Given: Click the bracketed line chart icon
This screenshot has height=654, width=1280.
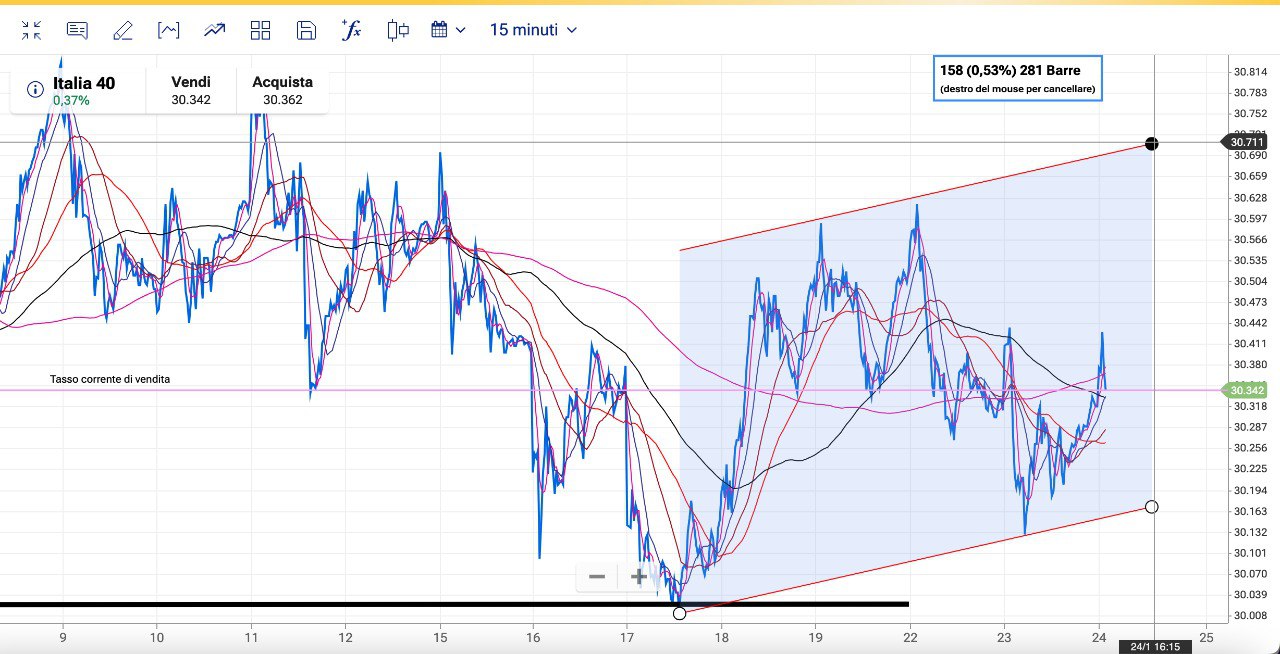Looking at the screenshot, I should click(x=169, y=30).
